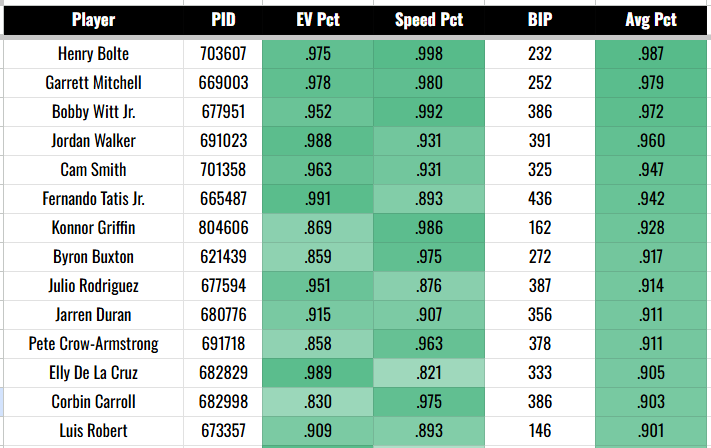Select the Henry Bolte name cell

point(93,54)
